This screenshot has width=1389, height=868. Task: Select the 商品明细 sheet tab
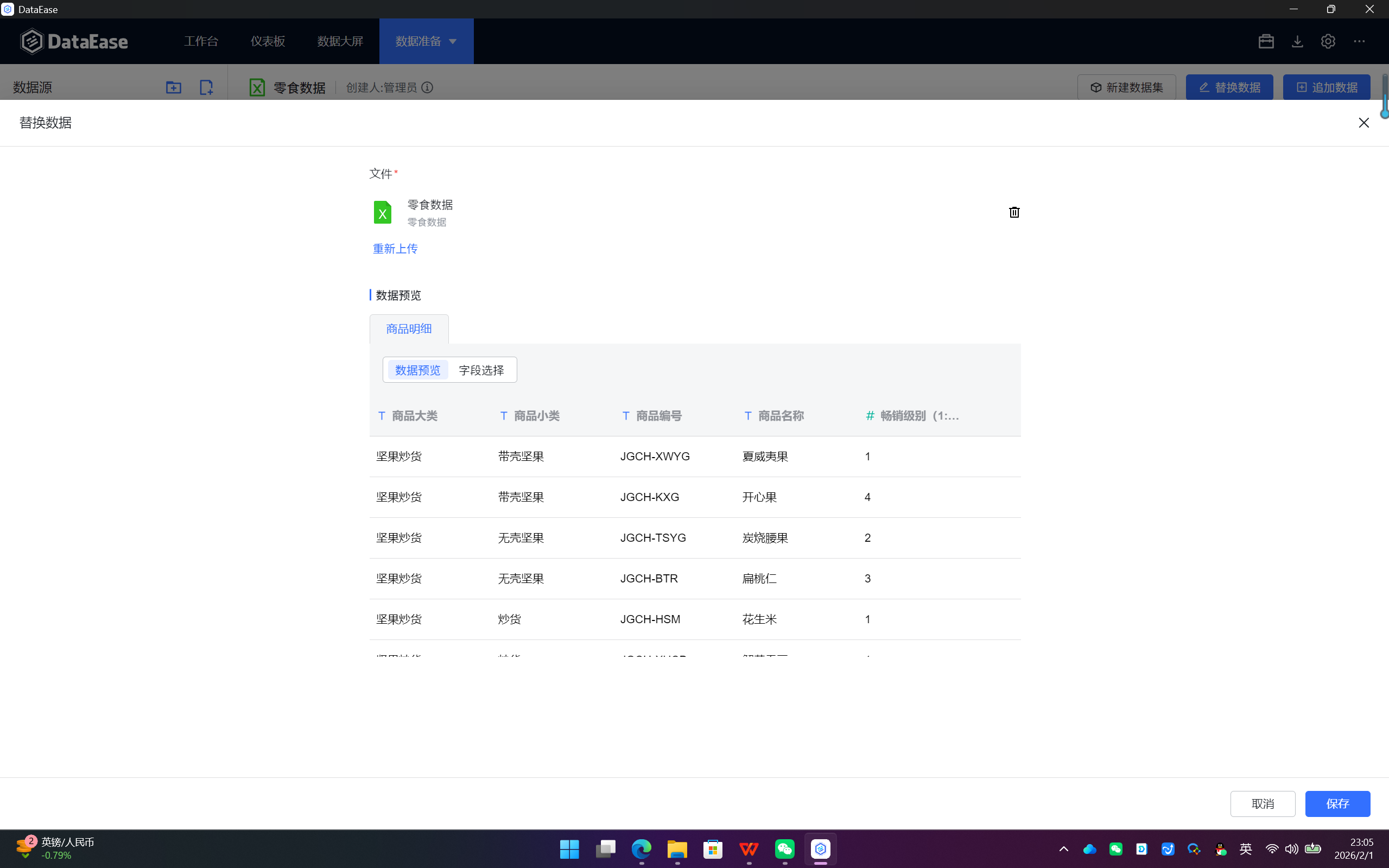(x=409, y=329)
